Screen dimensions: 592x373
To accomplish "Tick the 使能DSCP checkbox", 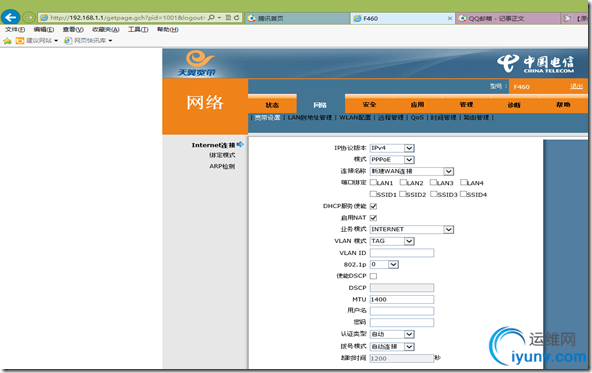I will click(373, 276).
